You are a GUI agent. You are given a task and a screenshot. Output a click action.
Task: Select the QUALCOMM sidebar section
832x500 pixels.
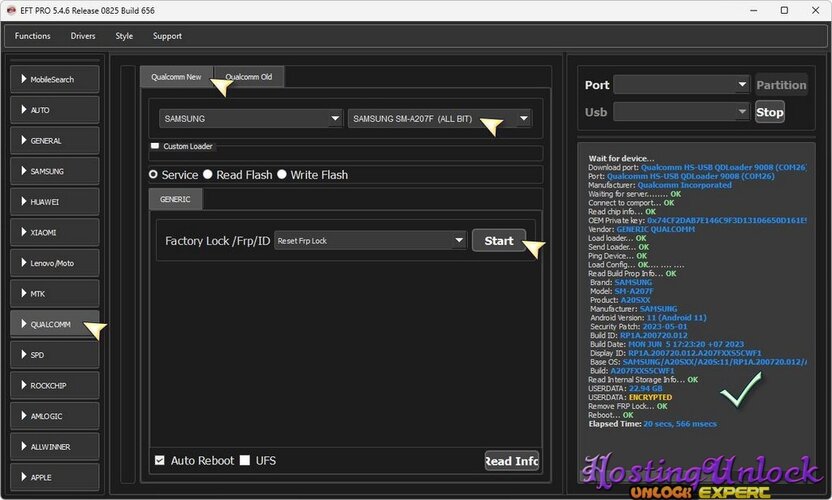(x=54, y=324)
